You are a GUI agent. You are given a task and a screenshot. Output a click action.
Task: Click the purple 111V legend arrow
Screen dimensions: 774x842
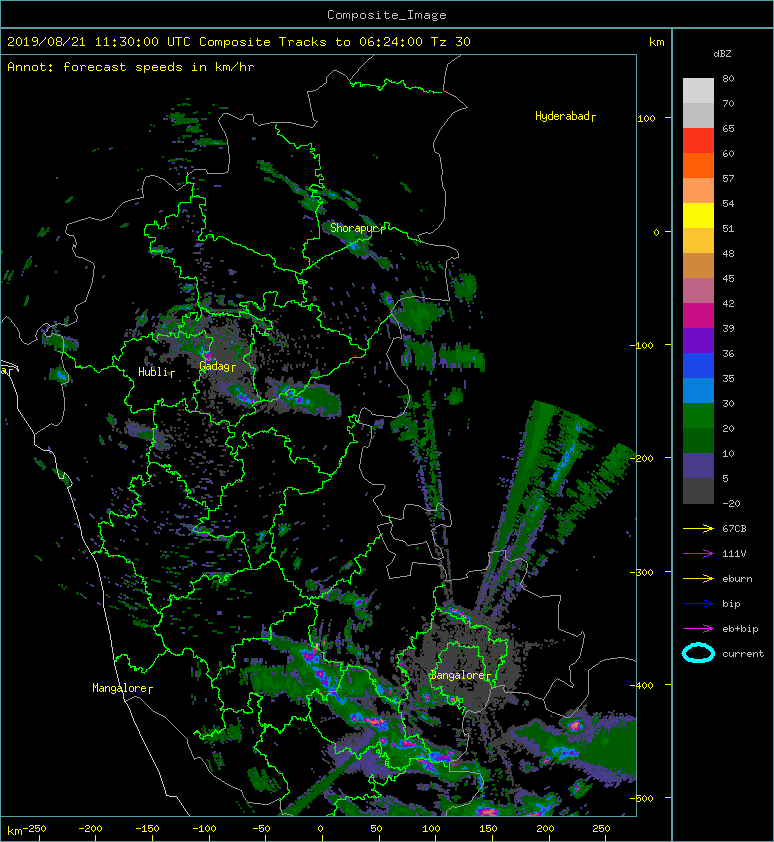point(698,554)
